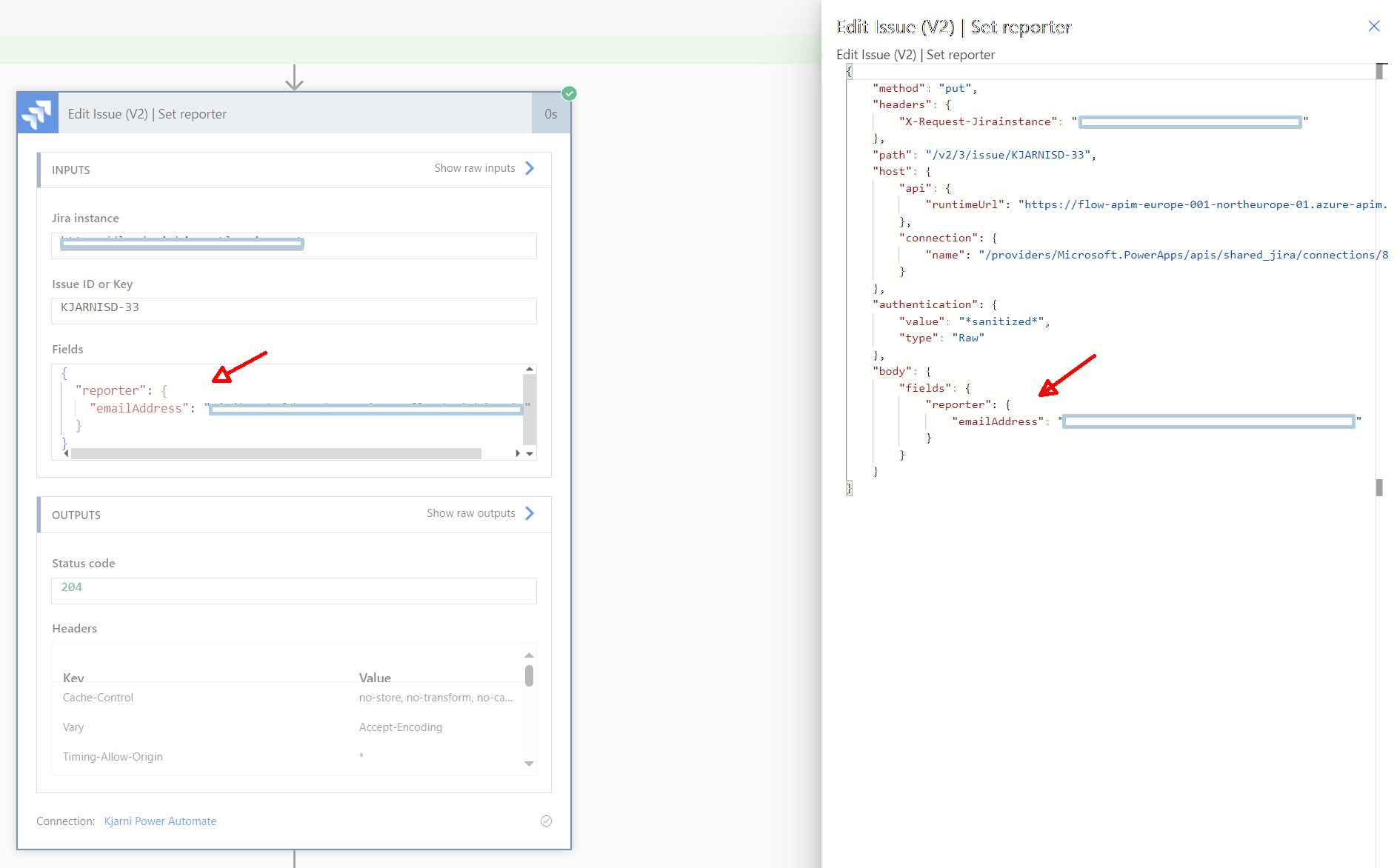
Task: Click Fields box scroll up arrow
Action: tap(530, 369)
